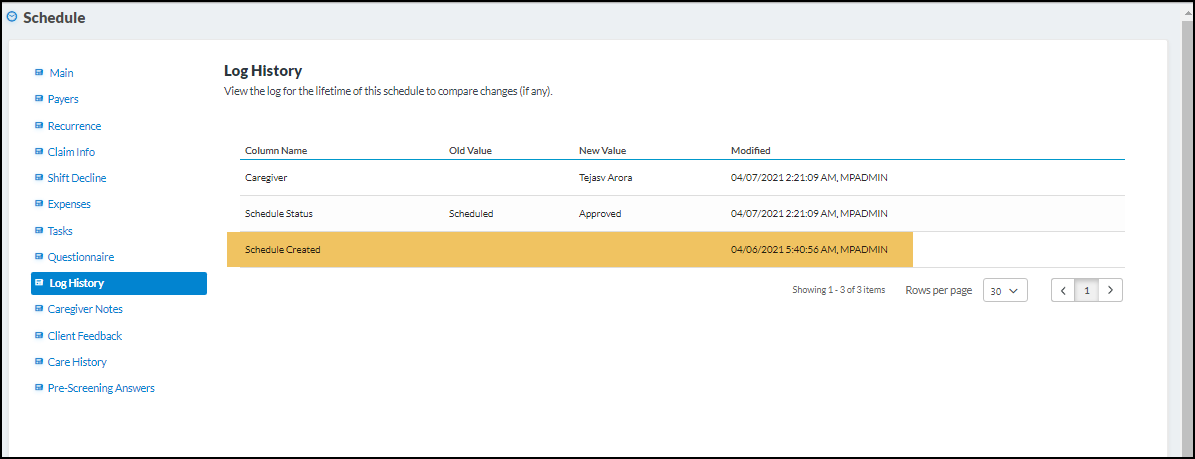Click the Shift Decline sidebar icon
Image resolution: width=1195 pixels, height=459 pixels.
(39, 178)
